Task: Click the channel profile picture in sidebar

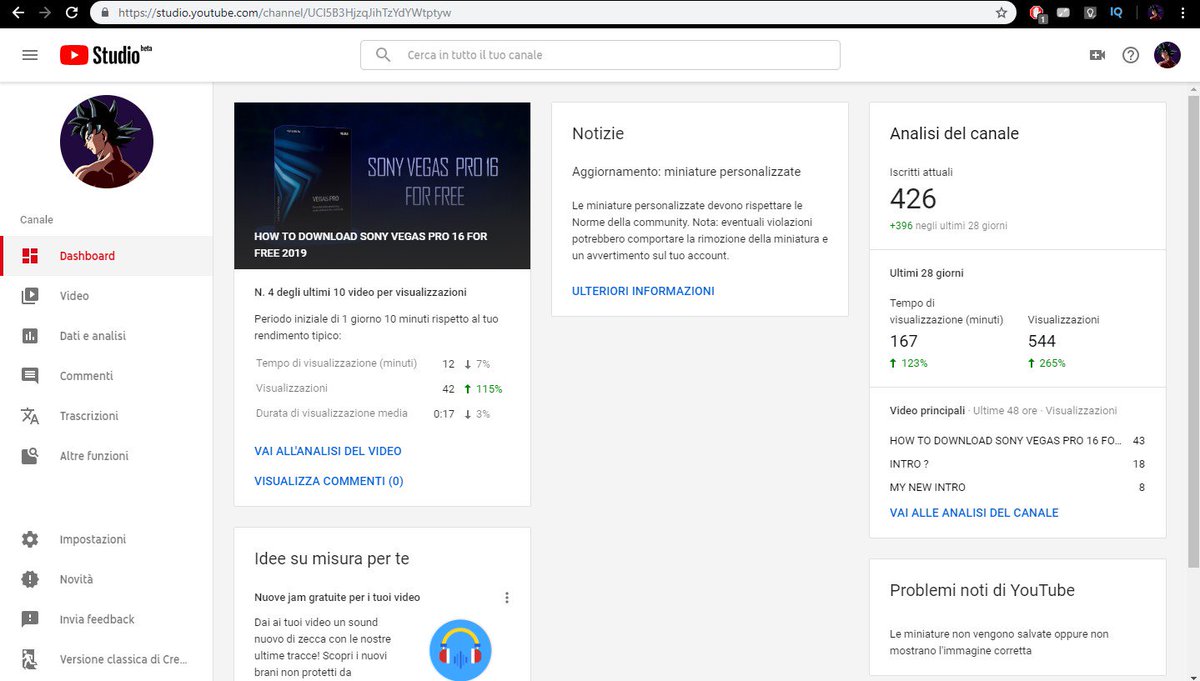Action: [x=107, y=142]
